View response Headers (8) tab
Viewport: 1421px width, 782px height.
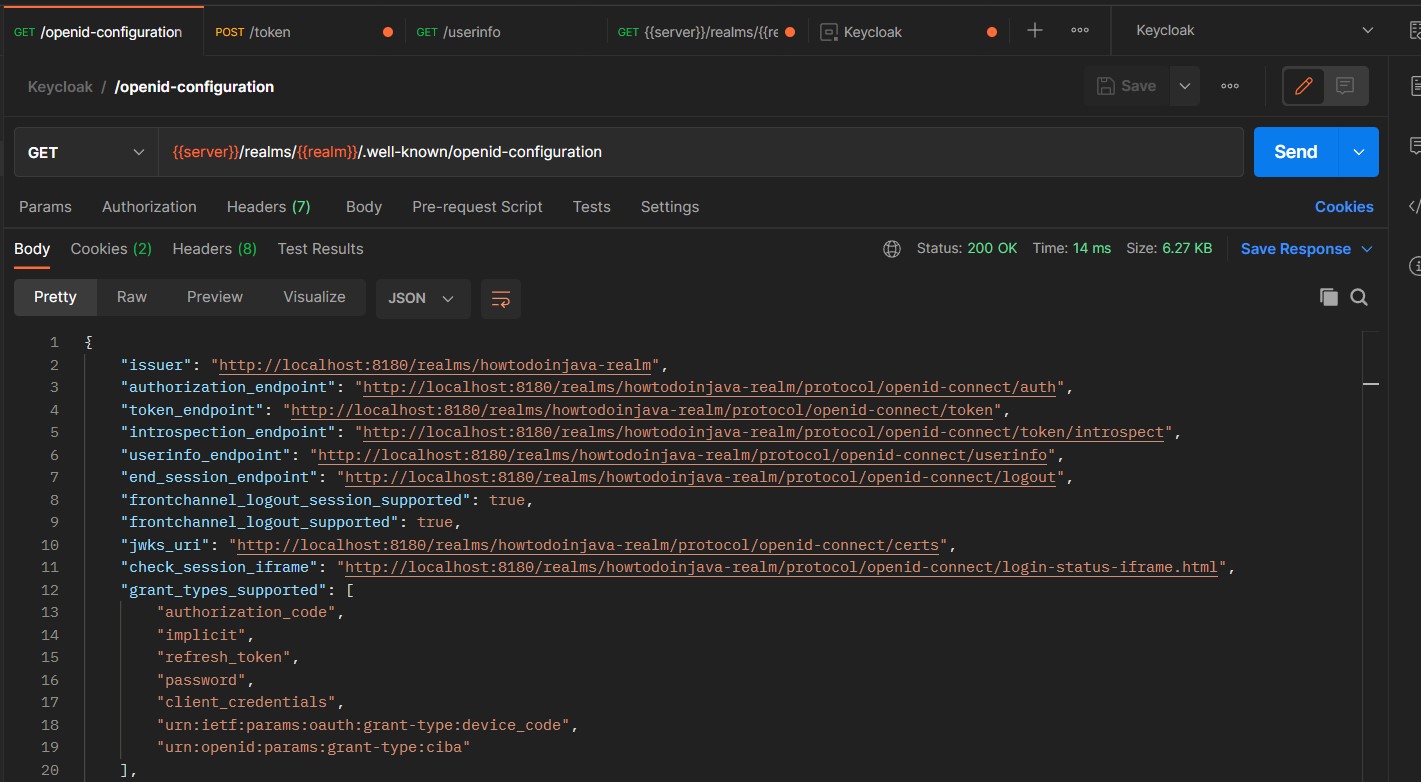pos(214,249)
